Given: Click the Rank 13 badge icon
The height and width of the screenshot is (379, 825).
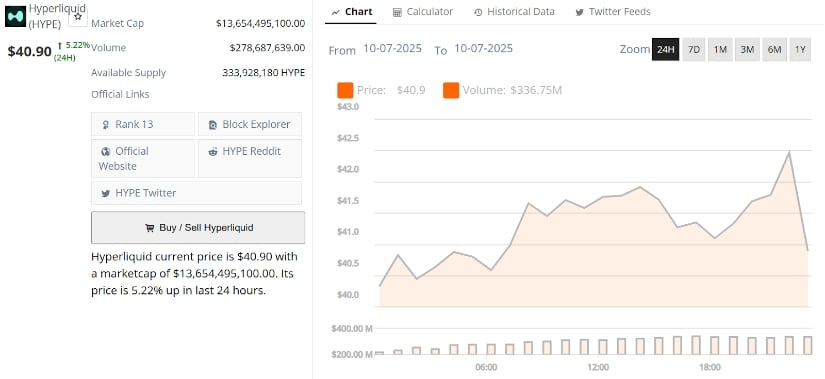Looking at the screenshot, I should (x=106, y=125).
